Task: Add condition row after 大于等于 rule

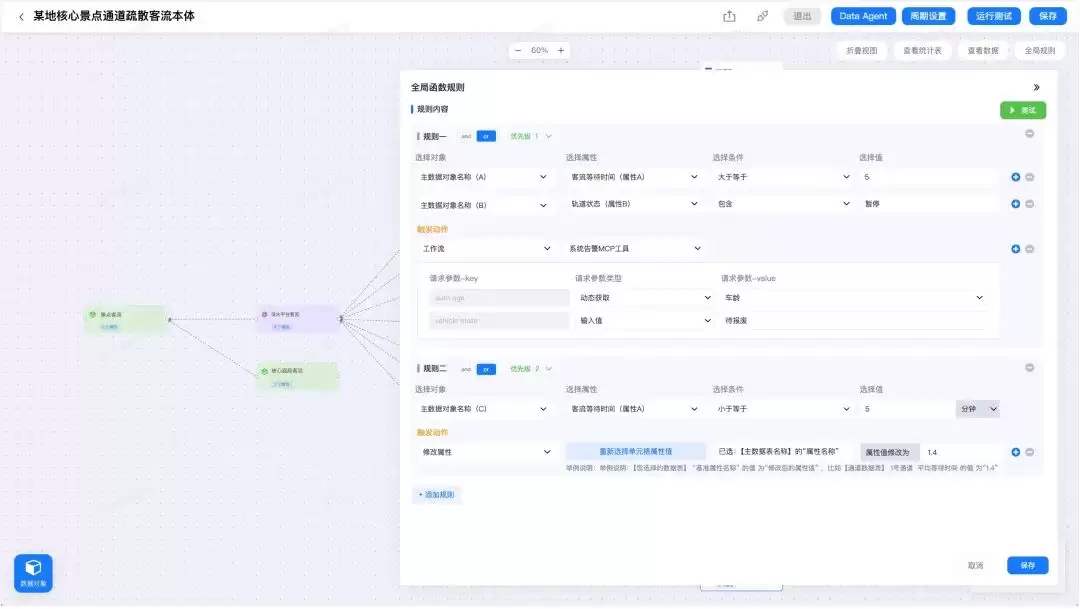Action: coord(1016,177)
